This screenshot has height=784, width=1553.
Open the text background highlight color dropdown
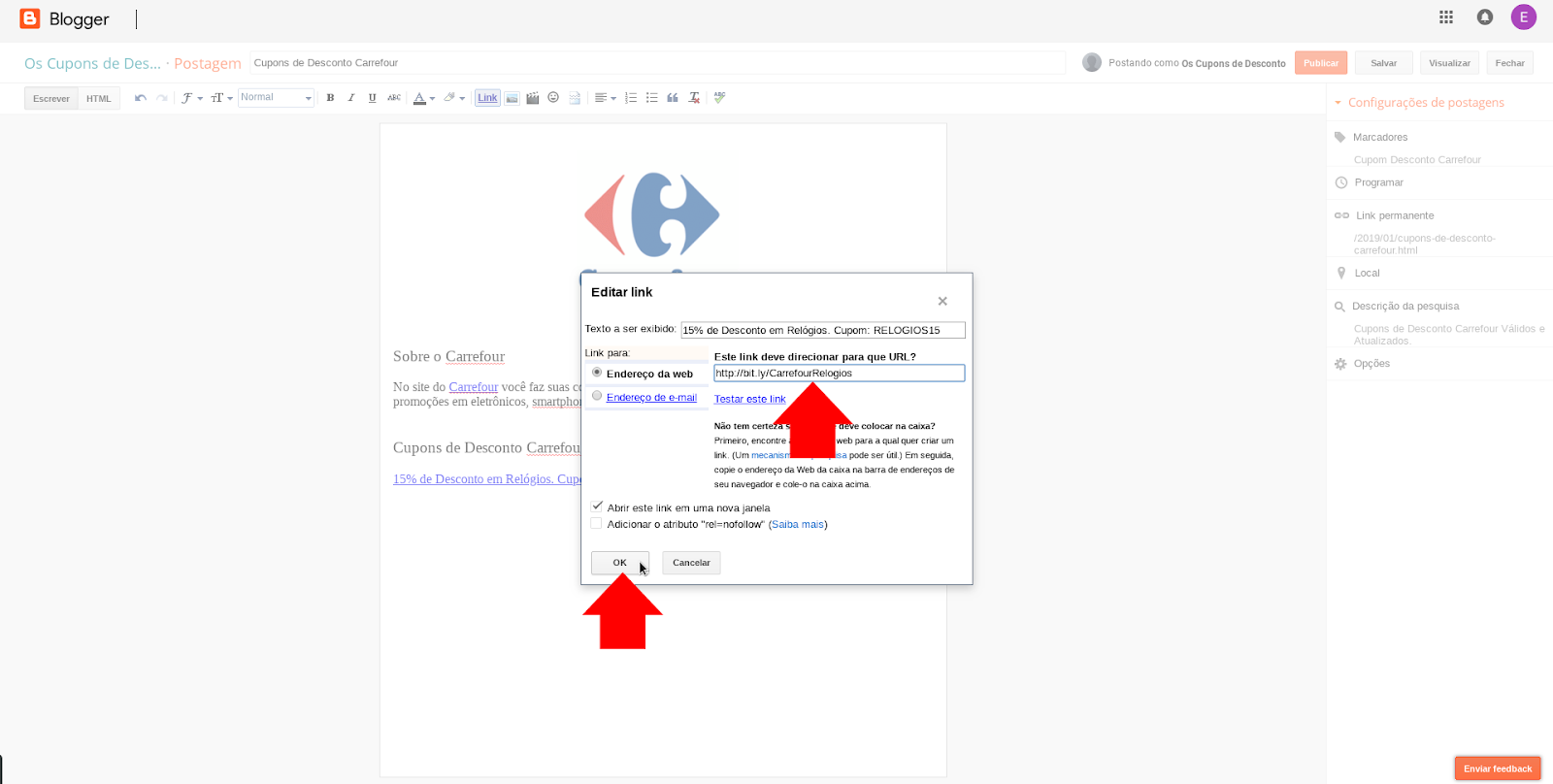coord(454,98)
